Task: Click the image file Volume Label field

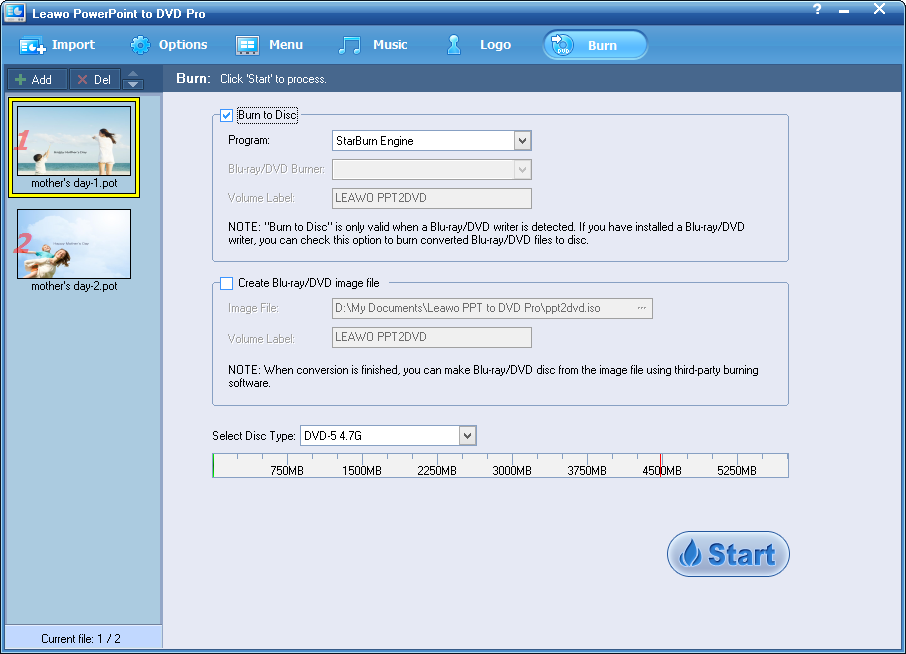Action: click(x=432, y=337)
